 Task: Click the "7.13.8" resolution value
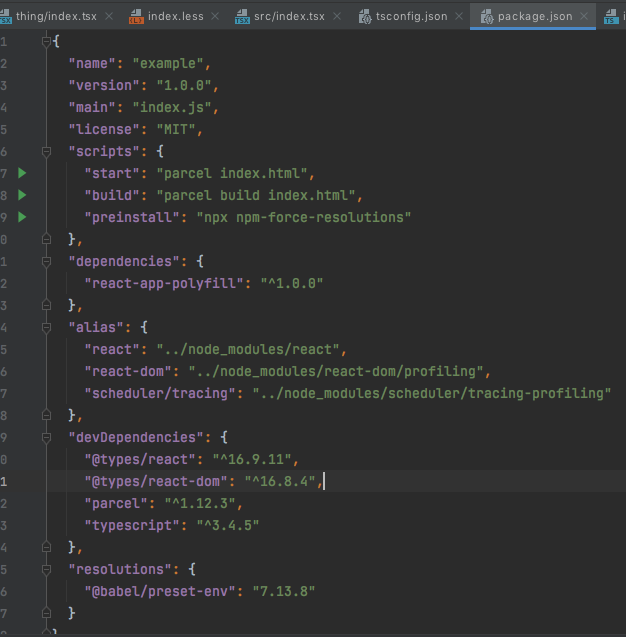pyautogui.click(x=284, y=592)
